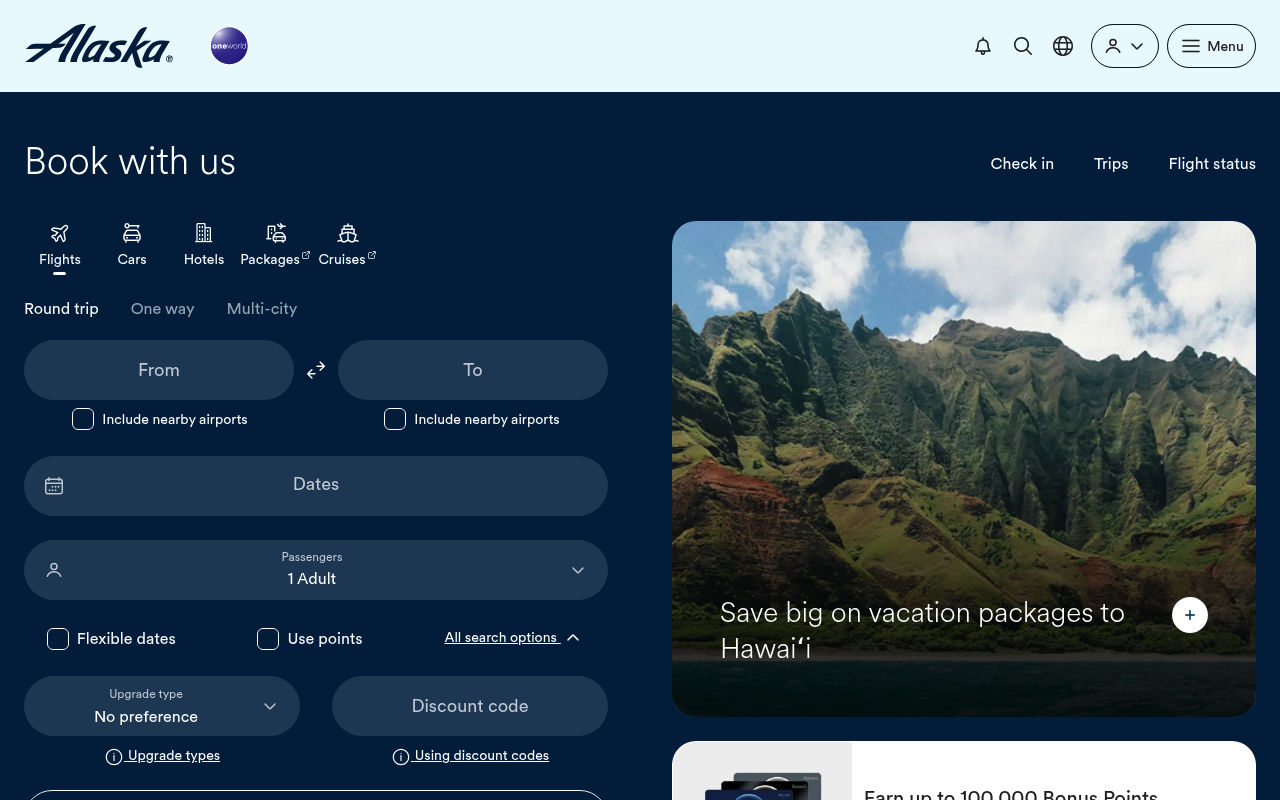Open the Packages booking tab
Image resolution: width=1280 pixels, height=800 pixels.
275,245
